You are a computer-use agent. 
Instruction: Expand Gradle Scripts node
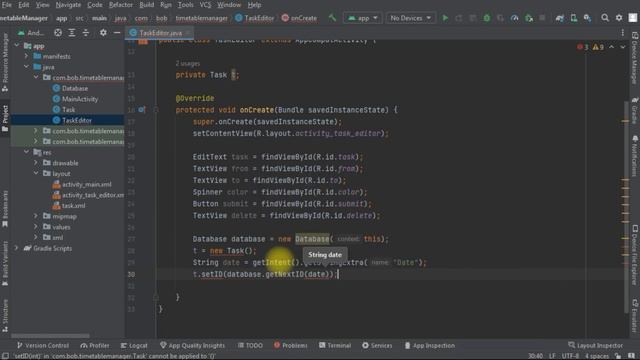(x=17, y=248)
